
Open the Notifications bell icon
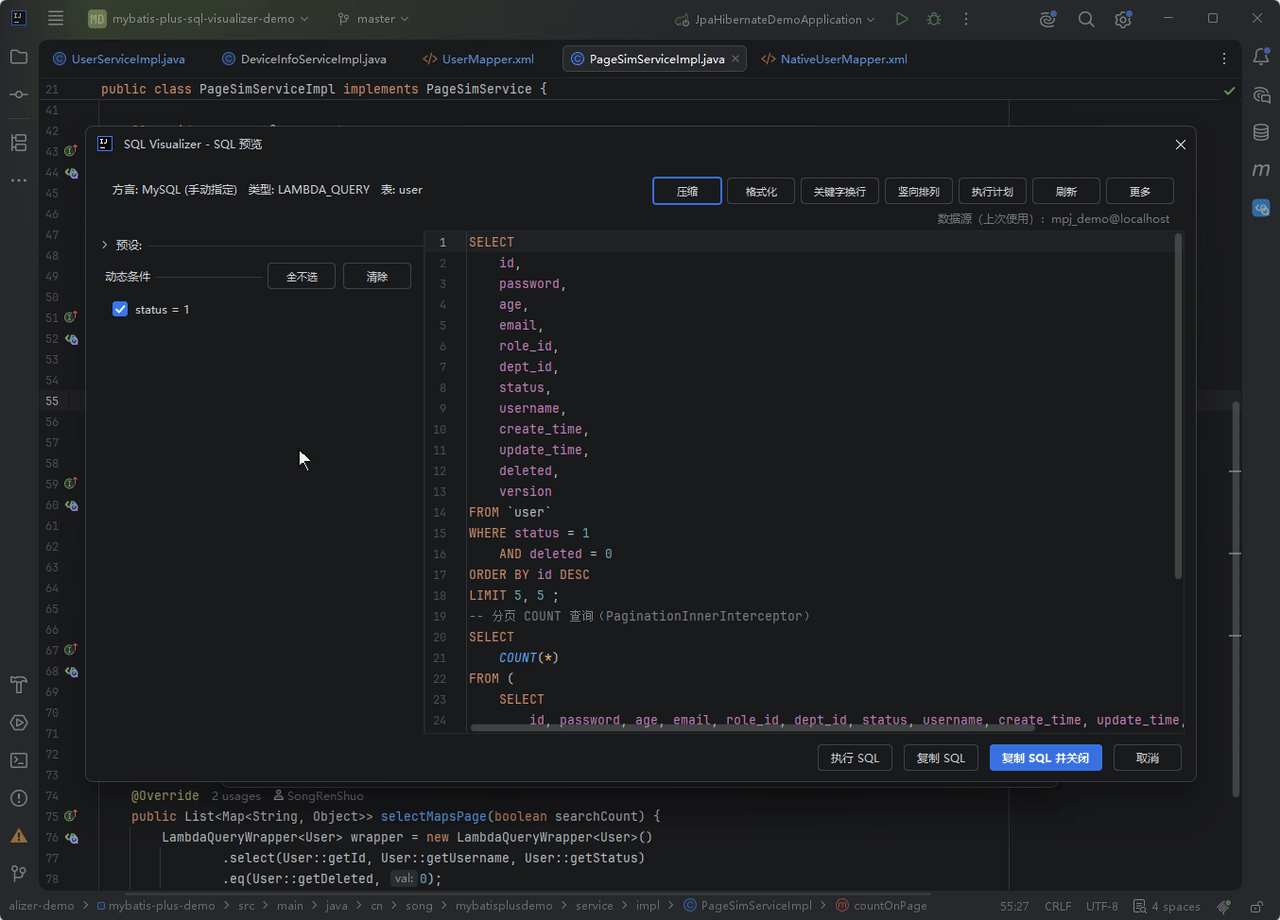(1261, 57)
